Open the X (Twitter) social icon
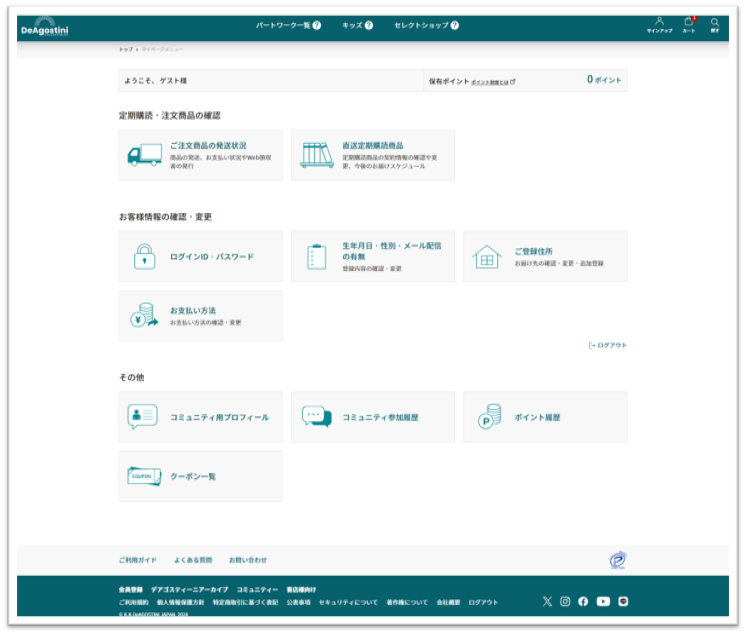The width and height of the screenshot is (746, 635). 547,601
